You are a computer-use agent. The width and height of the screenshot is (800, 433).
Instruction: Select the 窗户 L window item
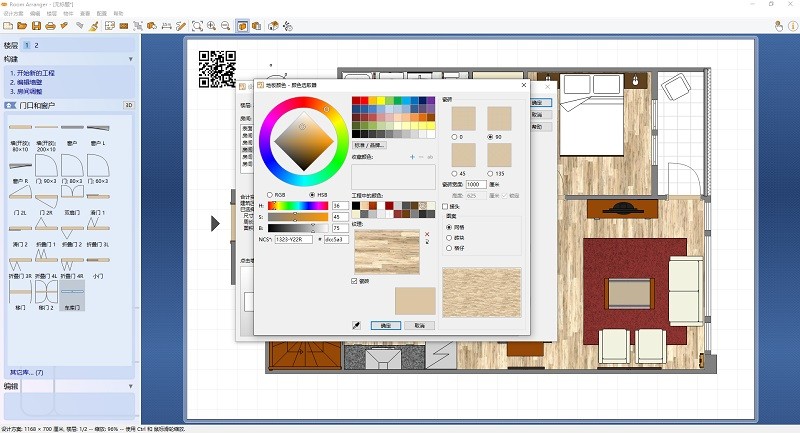tap(98, 134)
